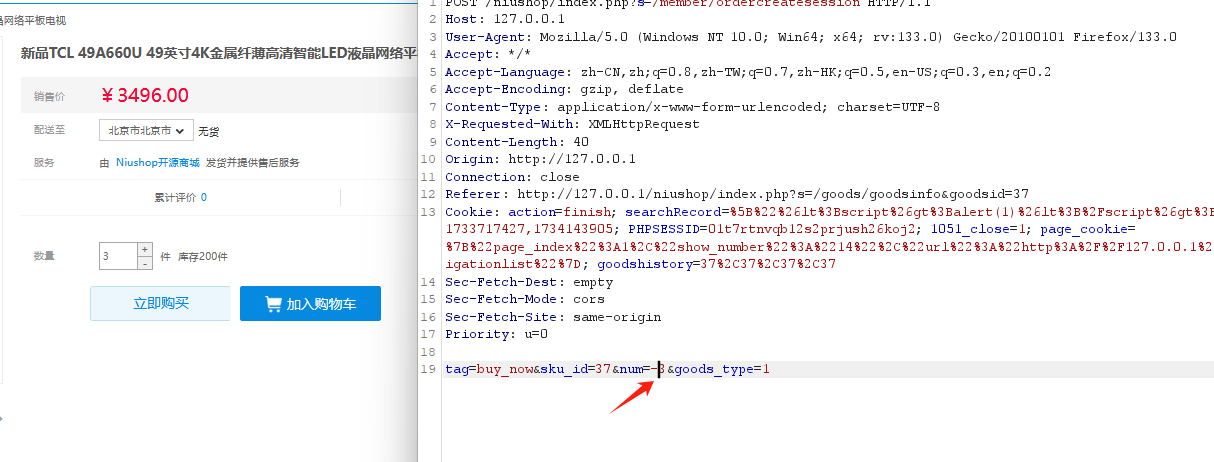Click the num=-3 parameter in body

(643, 369)
